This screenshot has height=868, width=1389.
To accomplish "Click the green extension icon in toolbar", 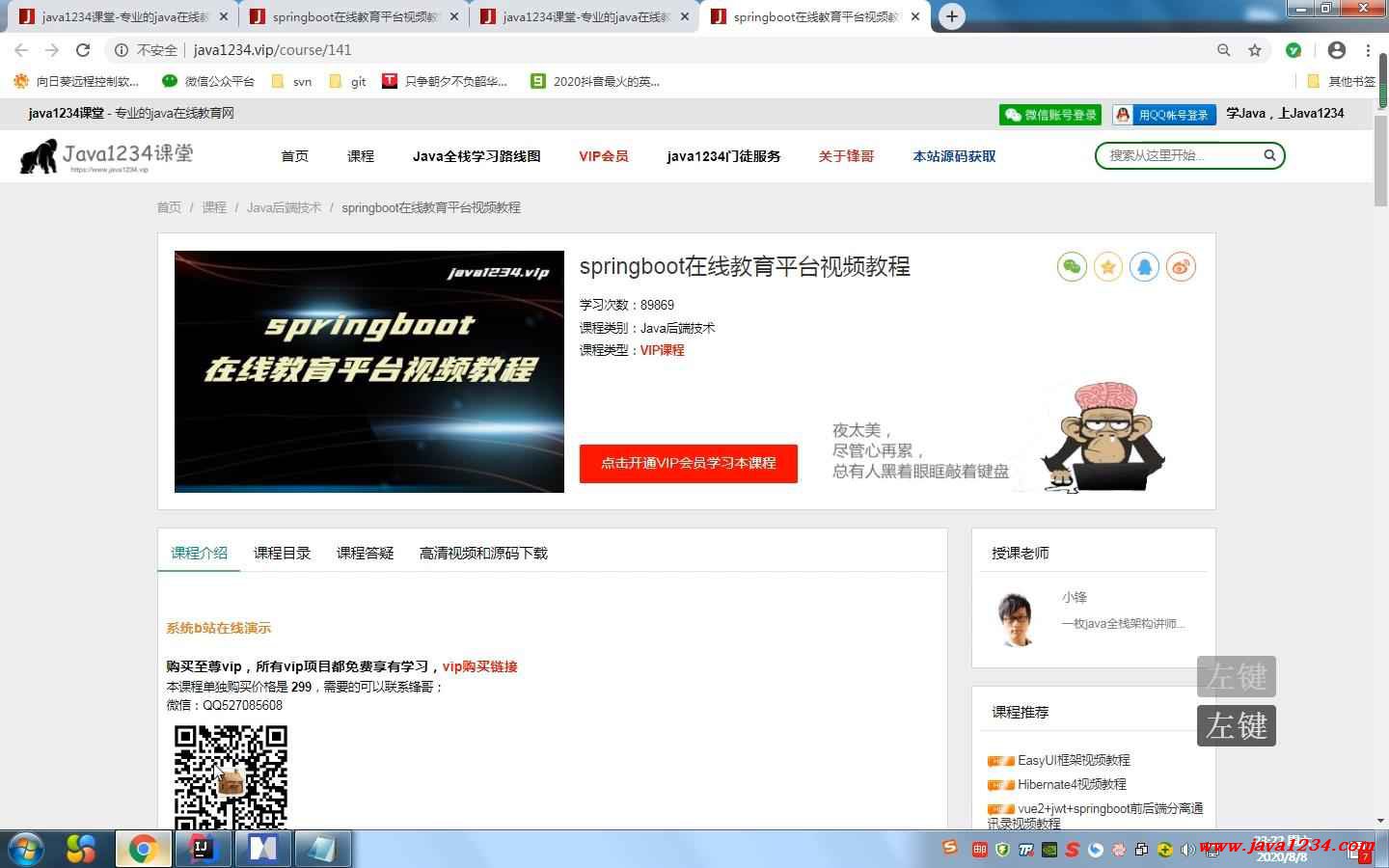I will (x=1294, y=50).
